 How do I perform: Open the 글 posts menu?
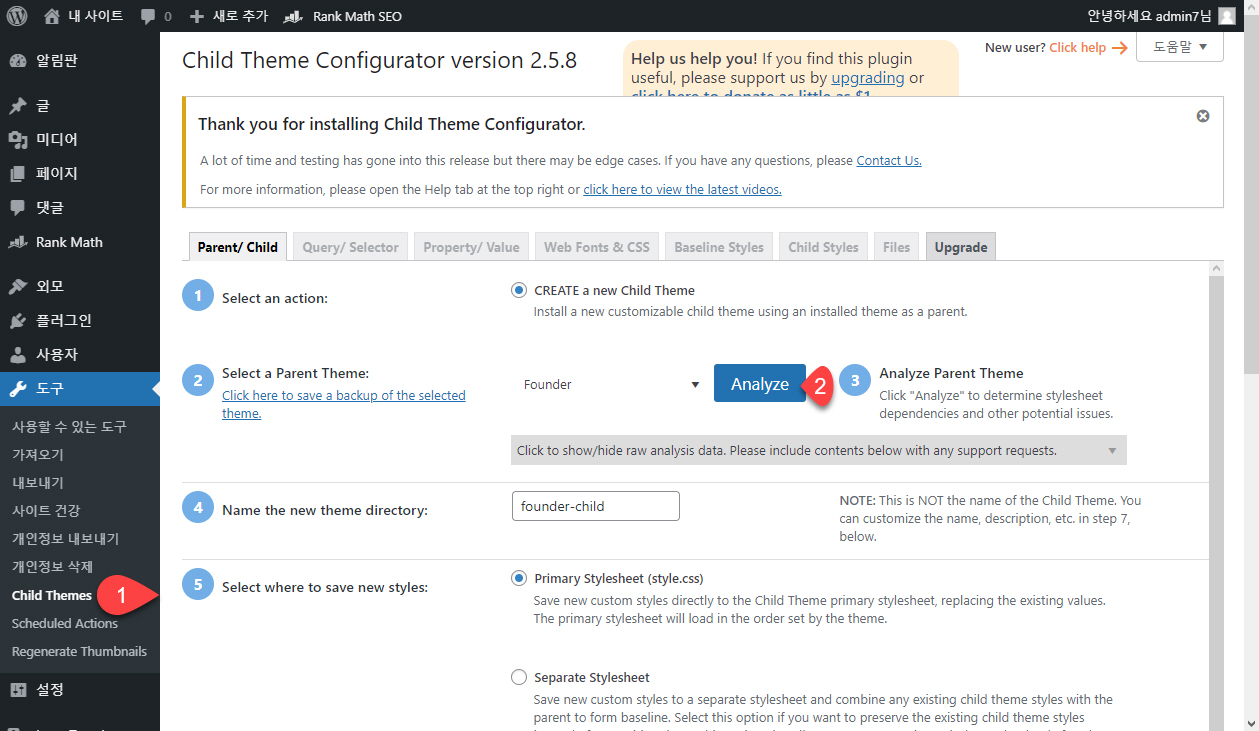pyautogui.click(x=80, y=105)
